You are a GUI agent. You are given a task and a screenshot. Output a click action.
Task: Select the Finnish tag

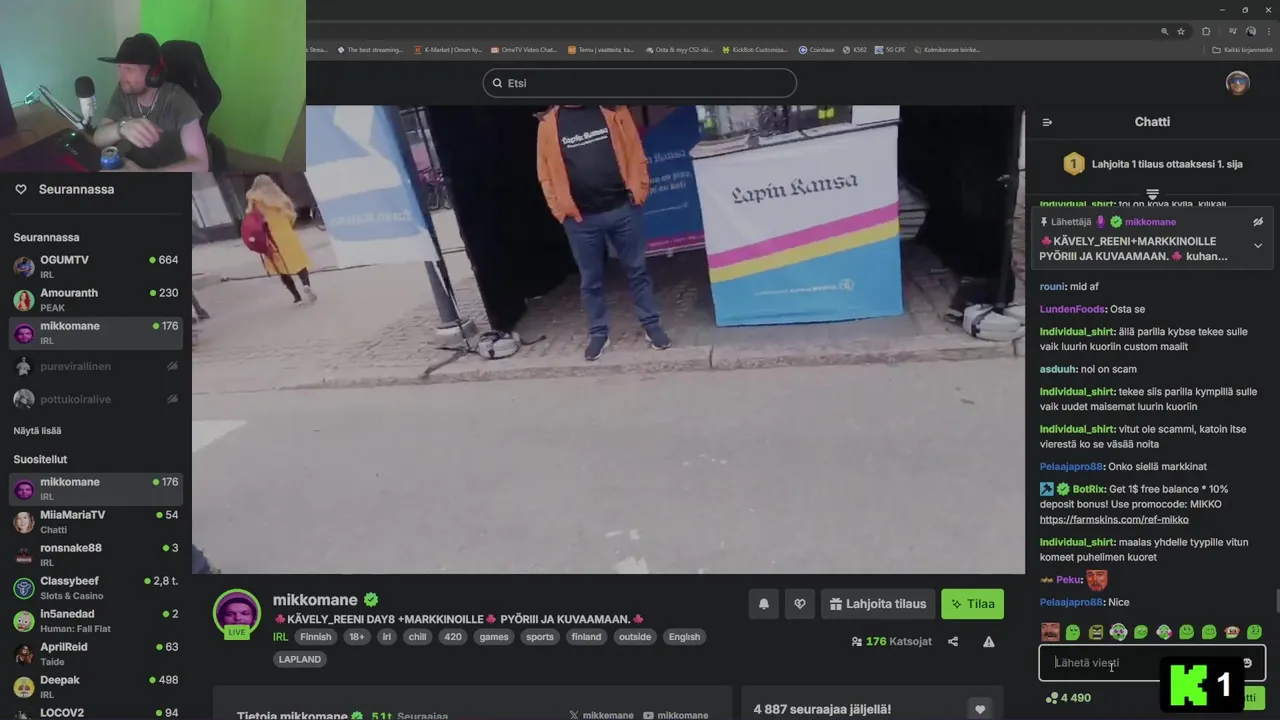point(316,637)
